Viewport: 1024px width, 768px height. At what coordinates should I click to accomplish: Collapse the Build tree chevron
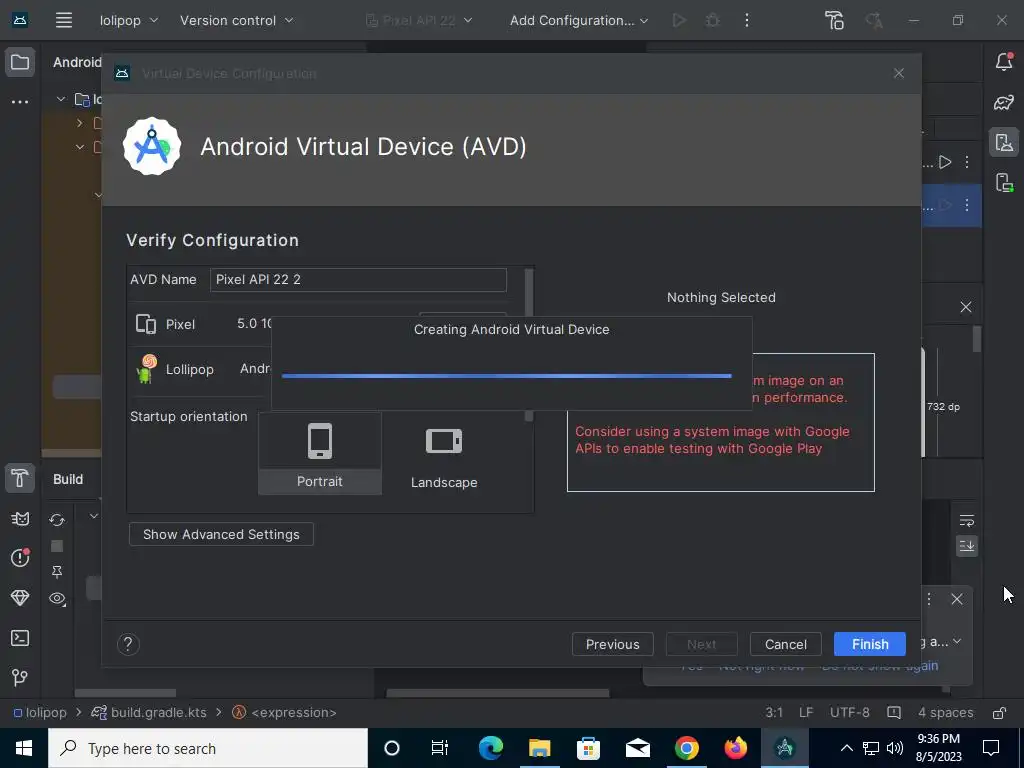coord(93,516)
